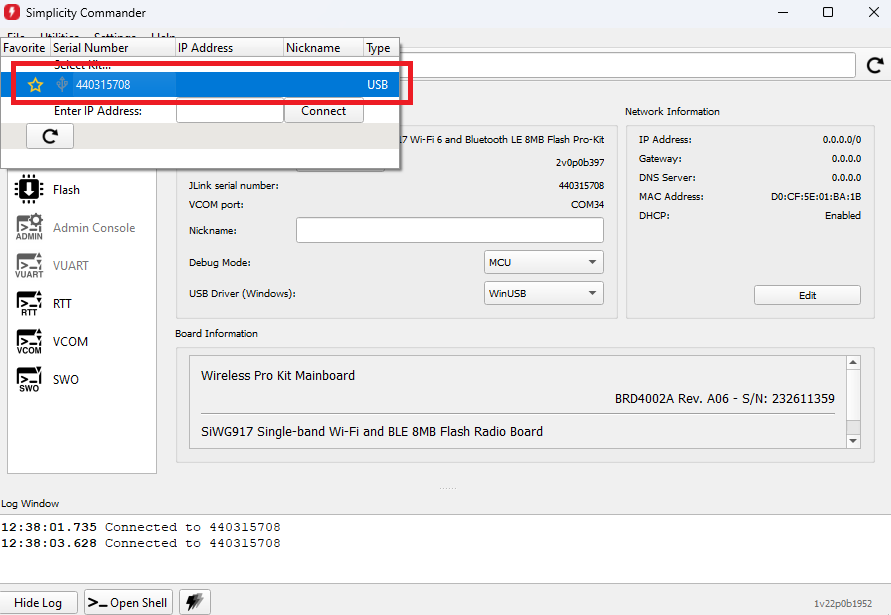Toggle favorite star for kit 440315708
Screen dimensions: 891x615
(x=35, y=85)
